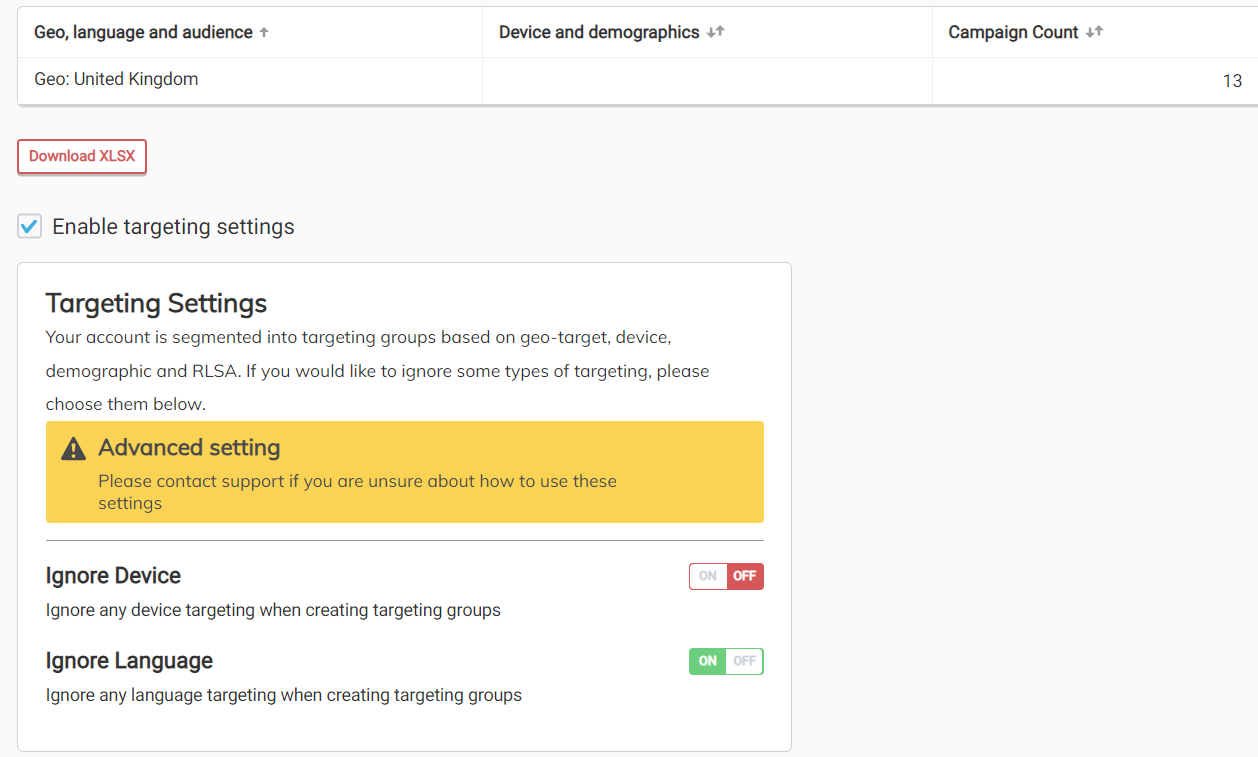This screenshot has width=1258, height=757.
Task: Sort by the Campaign Count column header
Action: pyautogui.click(x=1013, y=32)
